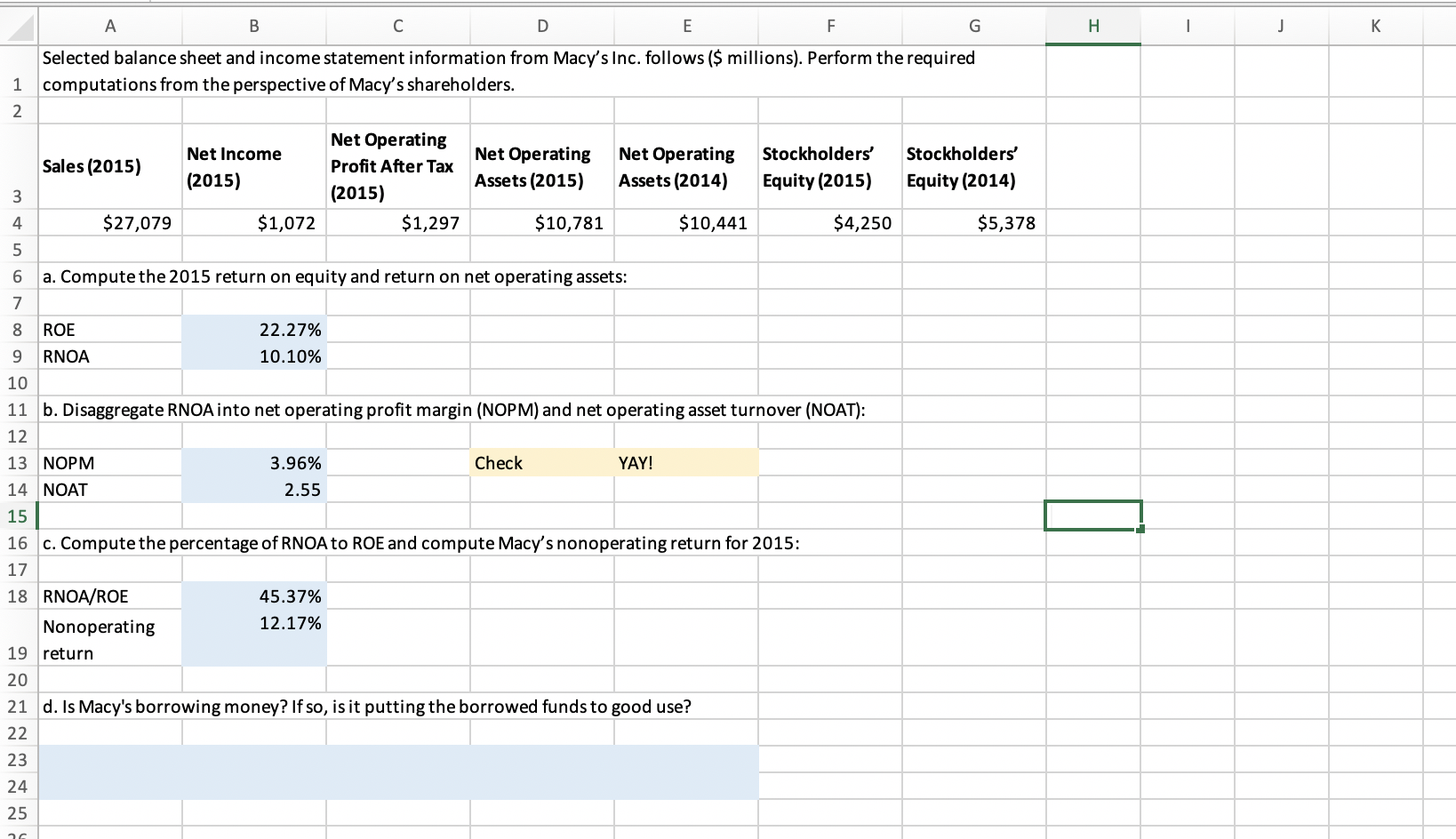This screenshot has height=839, width=1456.
Task: Select the $4,250 equity cell
Action: 830,223
